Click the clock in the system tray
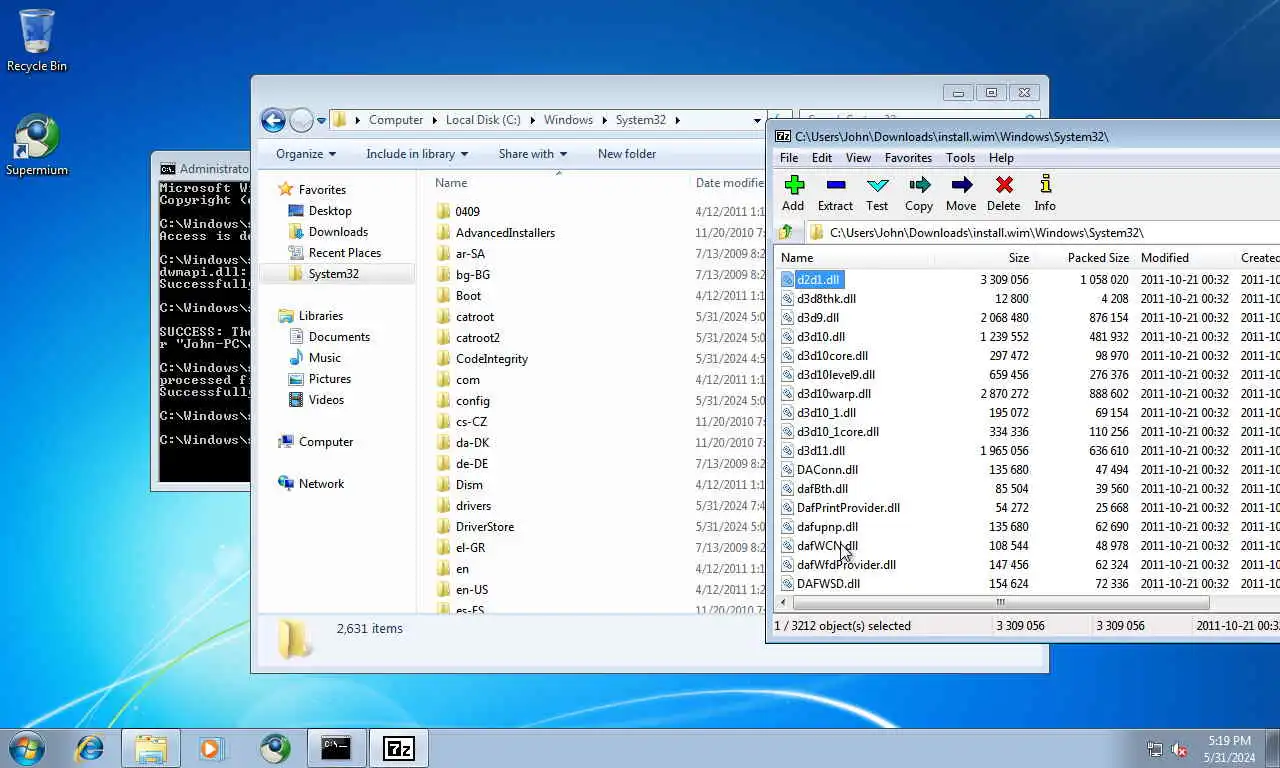1280x768 pixels. tap(1229, 749)
